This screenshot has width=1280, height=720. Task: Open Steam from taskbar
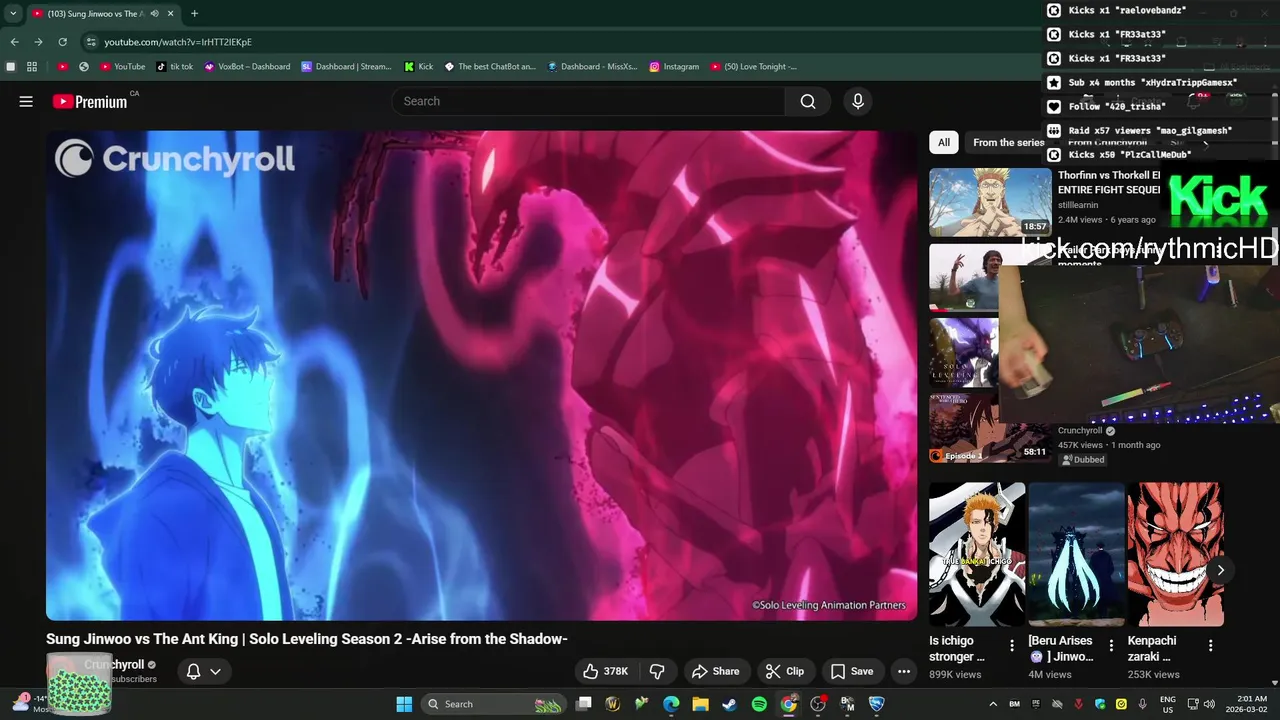pyautogui.click(x=729, y=704)
